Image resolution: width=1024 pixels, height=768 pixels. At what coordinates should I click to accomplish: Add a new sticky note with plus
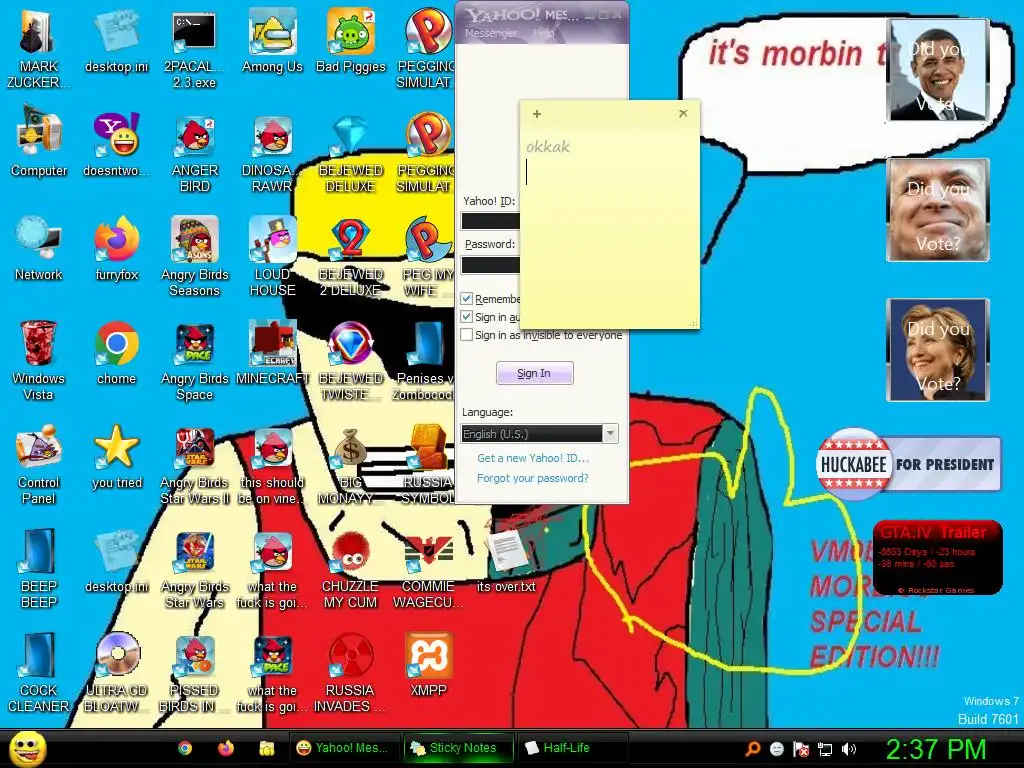coord(537,114)
